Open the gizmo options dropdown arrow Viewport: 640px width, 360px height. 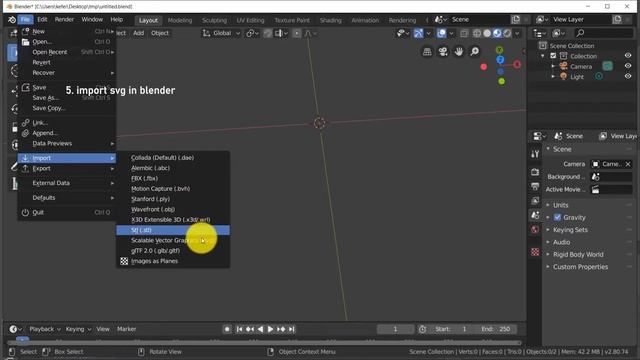tap(428, 33)
